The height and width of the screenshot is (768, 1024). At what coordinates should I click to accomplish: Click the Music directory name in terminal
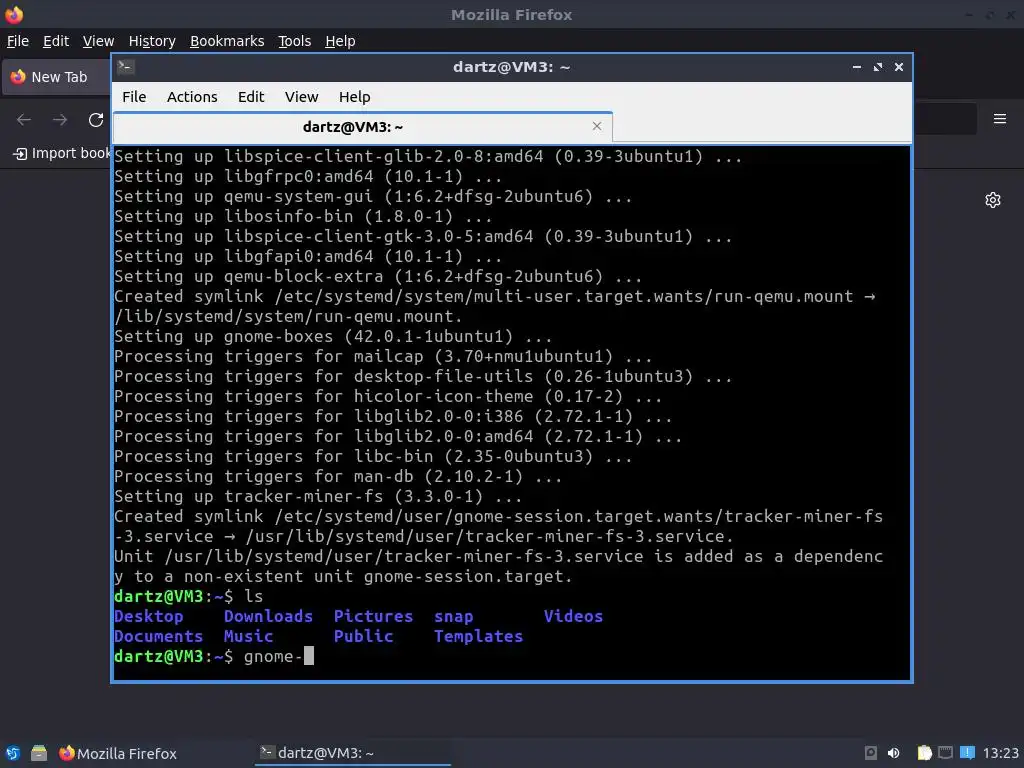point(248,636)
